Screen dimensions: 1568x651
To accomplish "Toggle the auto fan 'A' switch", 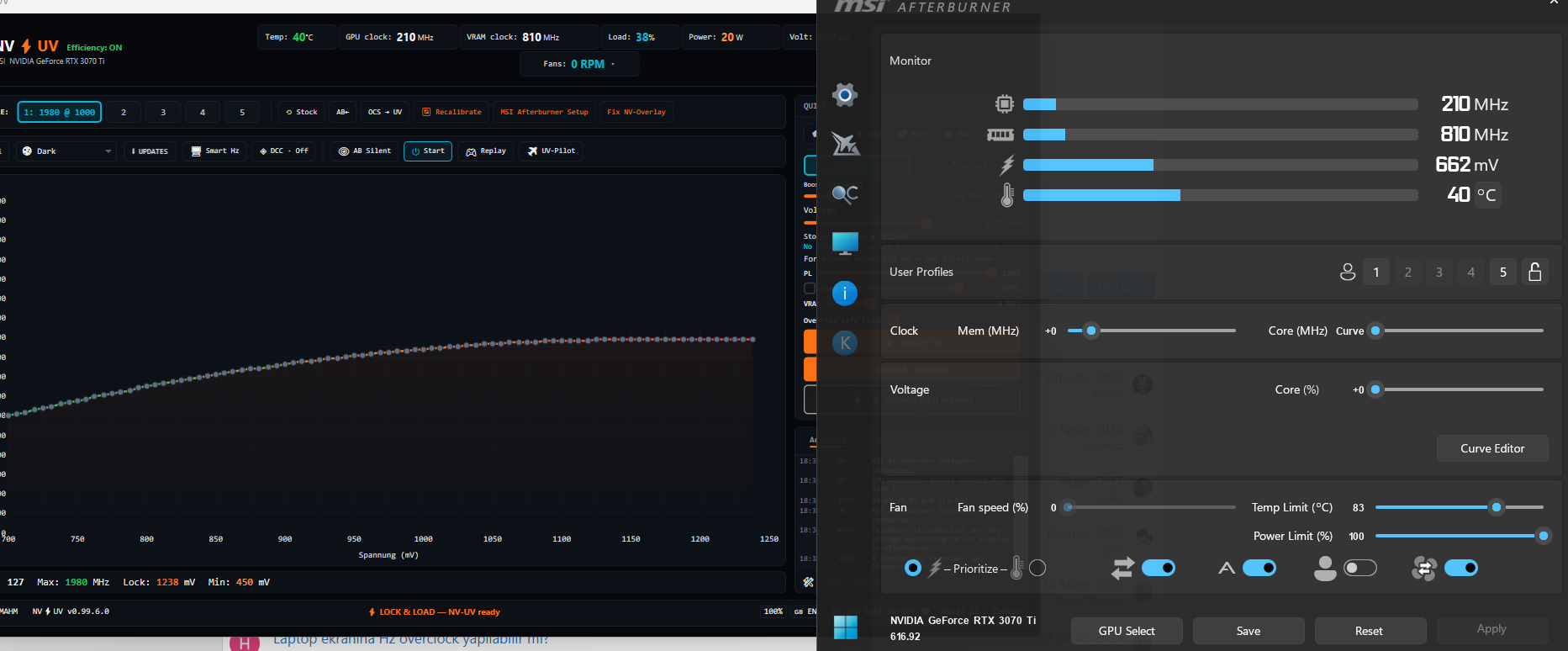I will [x=1259, y=569].
